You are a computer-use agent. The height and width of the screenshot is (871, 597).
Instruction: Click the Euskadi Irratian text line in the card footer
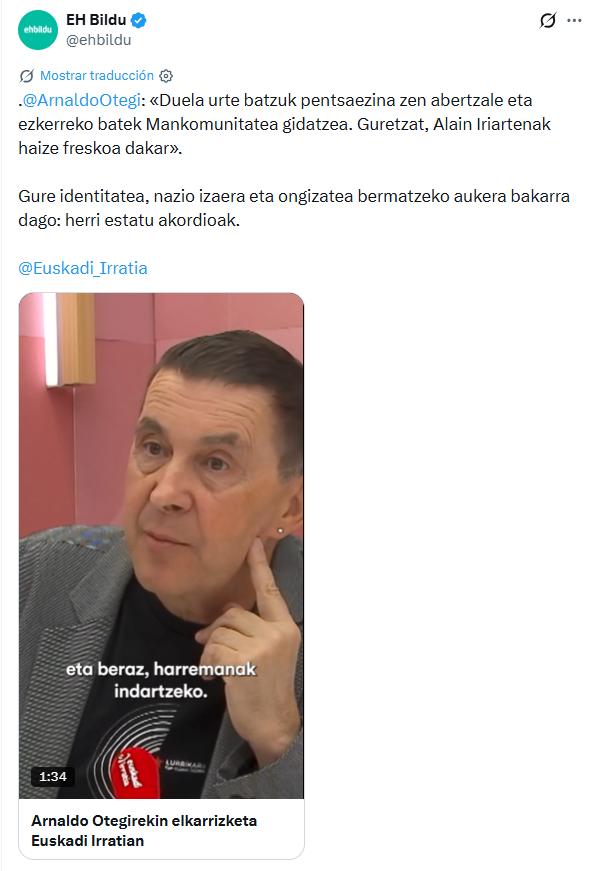[x=88, y=840]
